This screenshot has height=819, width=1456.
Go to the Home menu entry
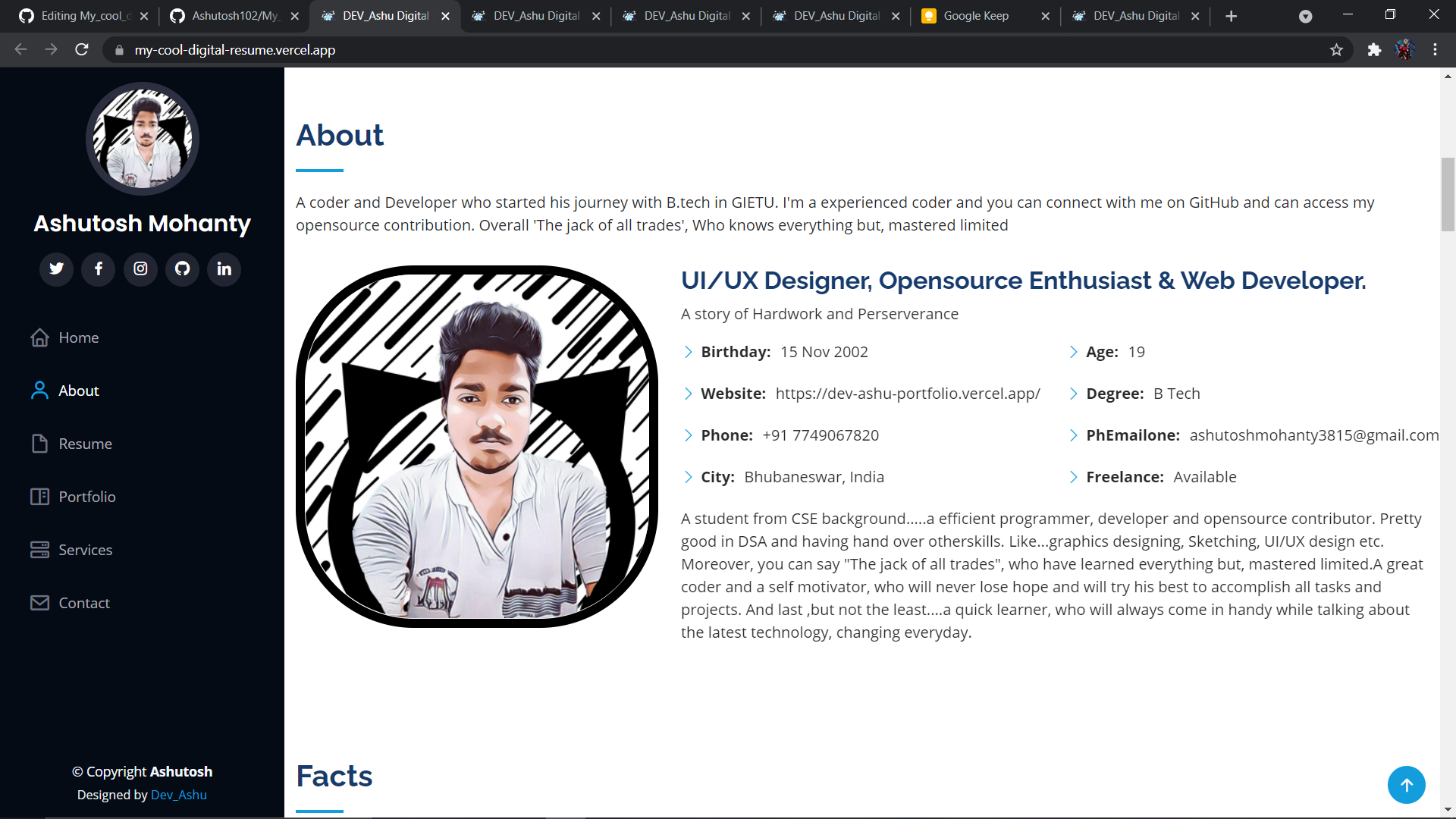coord(79,337)
